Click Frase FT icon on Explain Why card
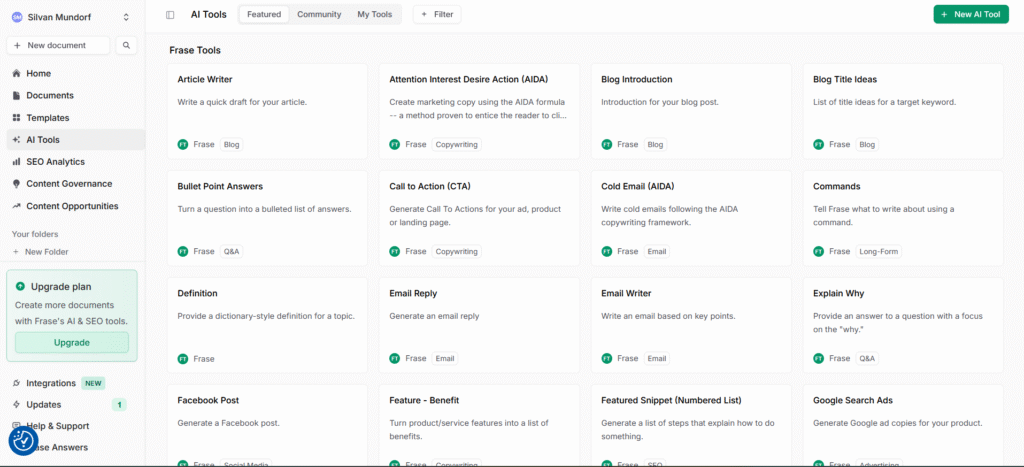The width and height of the screenshot is (1024, 467). (819, 359)
